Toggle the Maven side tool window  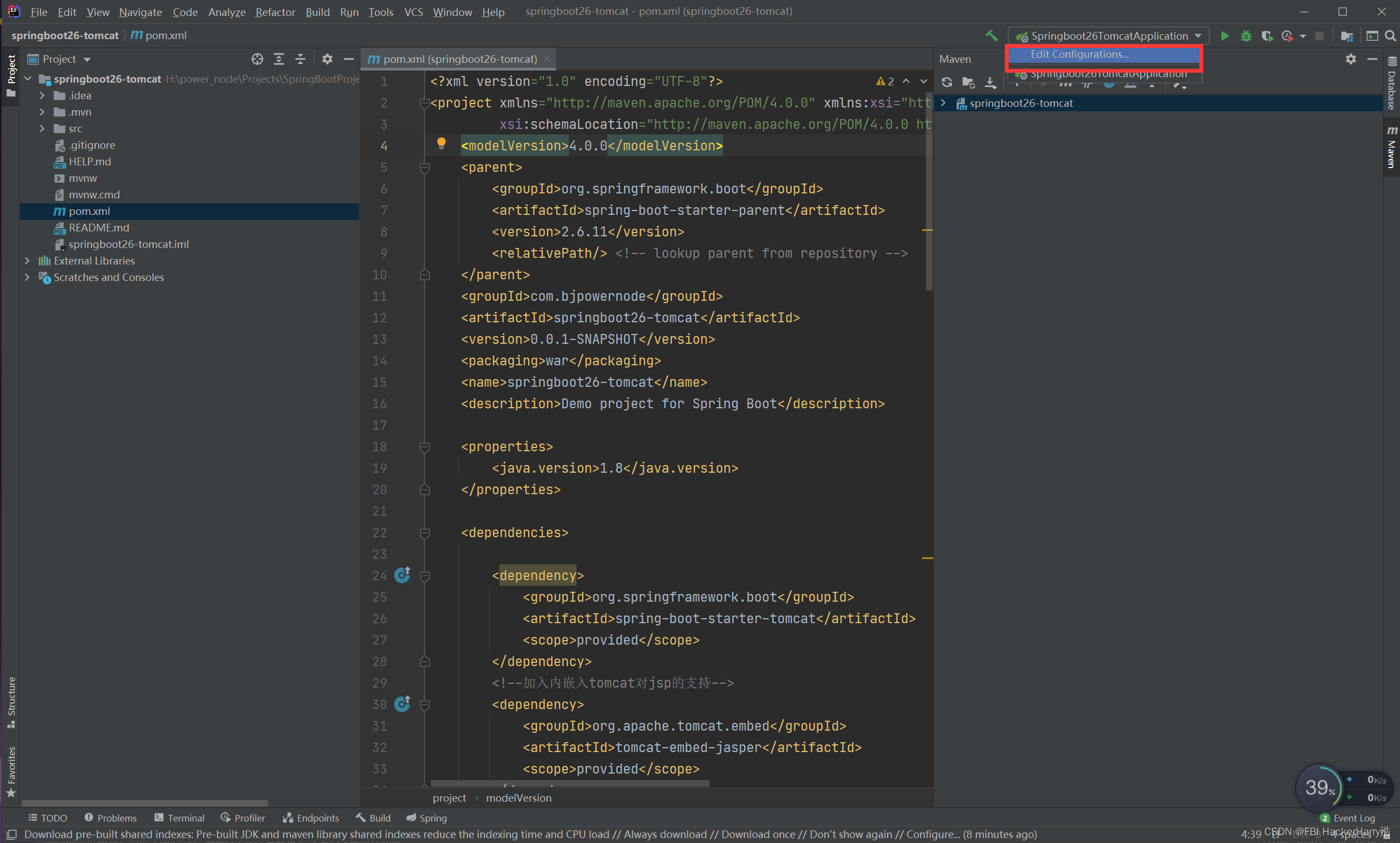click(1392, 147)
